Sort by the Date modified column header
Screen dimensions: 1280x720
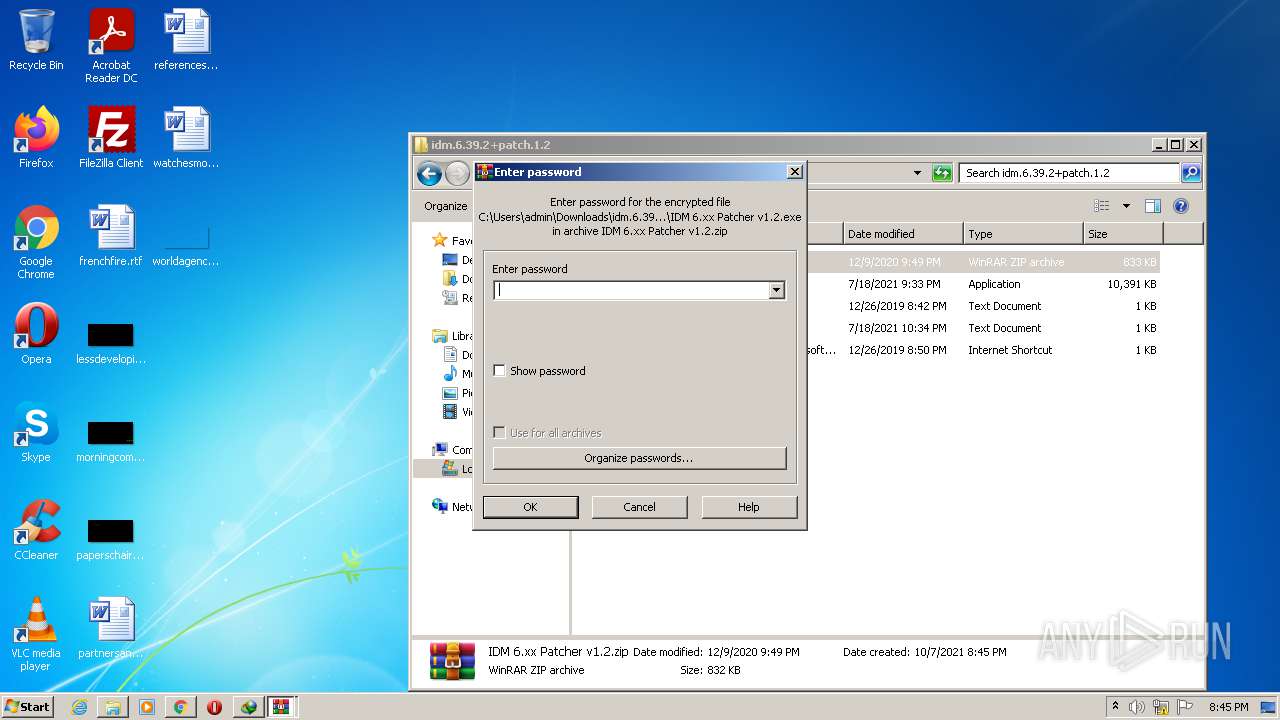click(903, 234)
